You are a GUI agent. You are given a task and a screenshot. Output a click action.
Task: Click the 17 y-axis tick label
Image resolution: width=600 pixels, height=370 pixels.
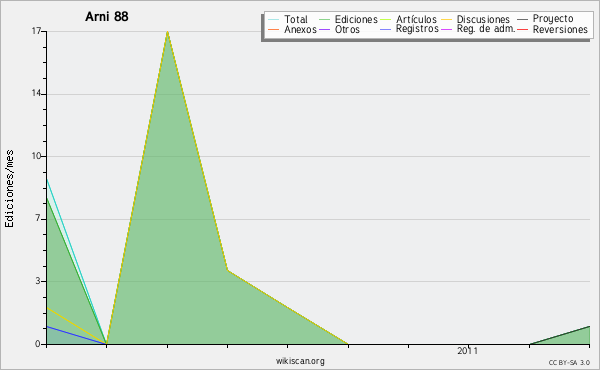point(36,31)
